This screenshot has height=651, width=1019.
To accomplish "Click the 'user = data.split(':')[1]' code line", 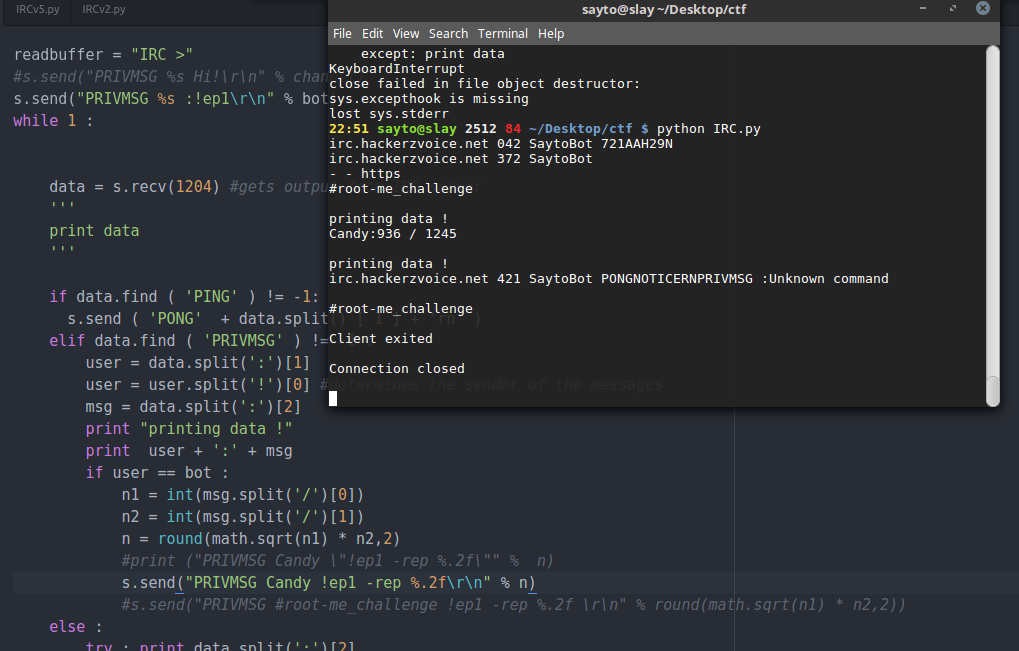I will (198, 363).
